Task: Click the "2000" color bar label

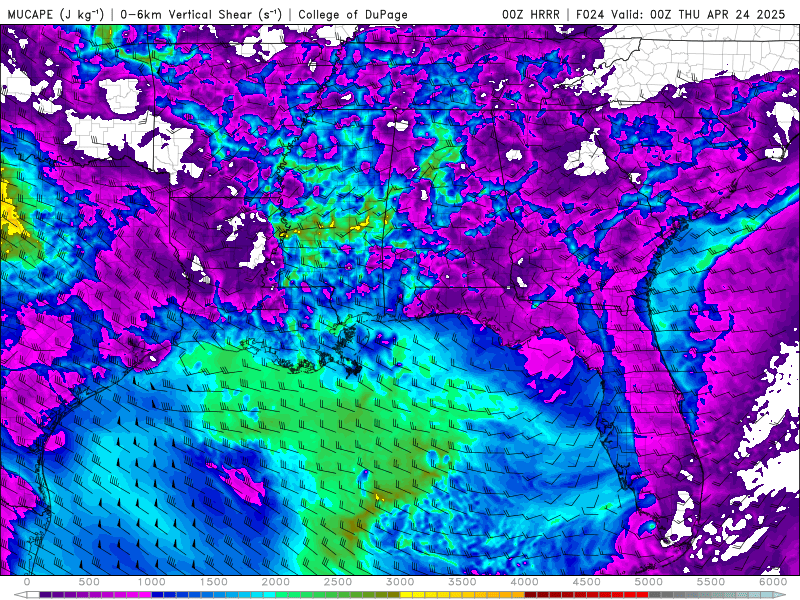Action: (276, 582)
